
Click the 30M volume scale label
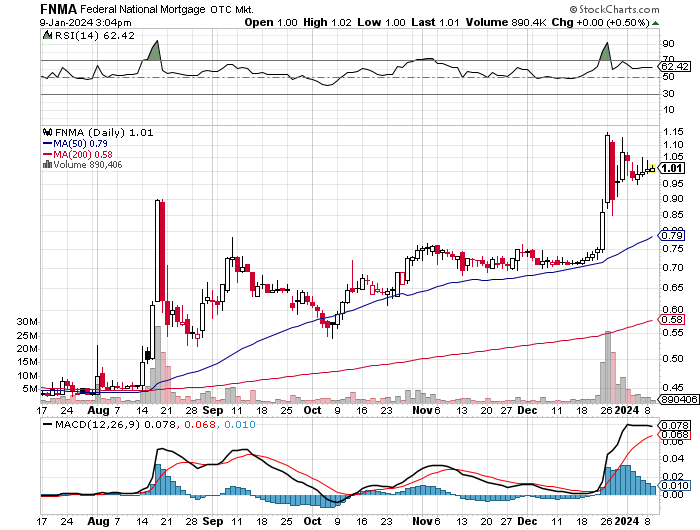click(x=27, y=322)
